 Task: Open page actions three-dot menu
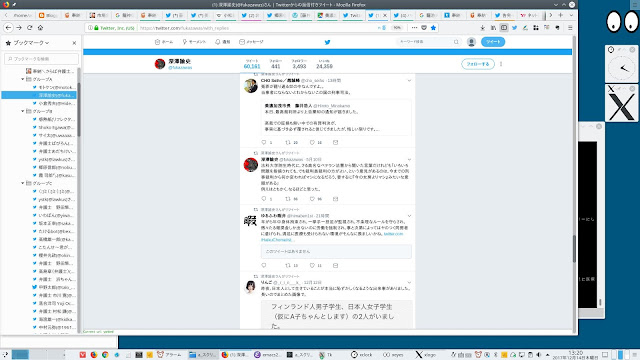coord(414,28)
